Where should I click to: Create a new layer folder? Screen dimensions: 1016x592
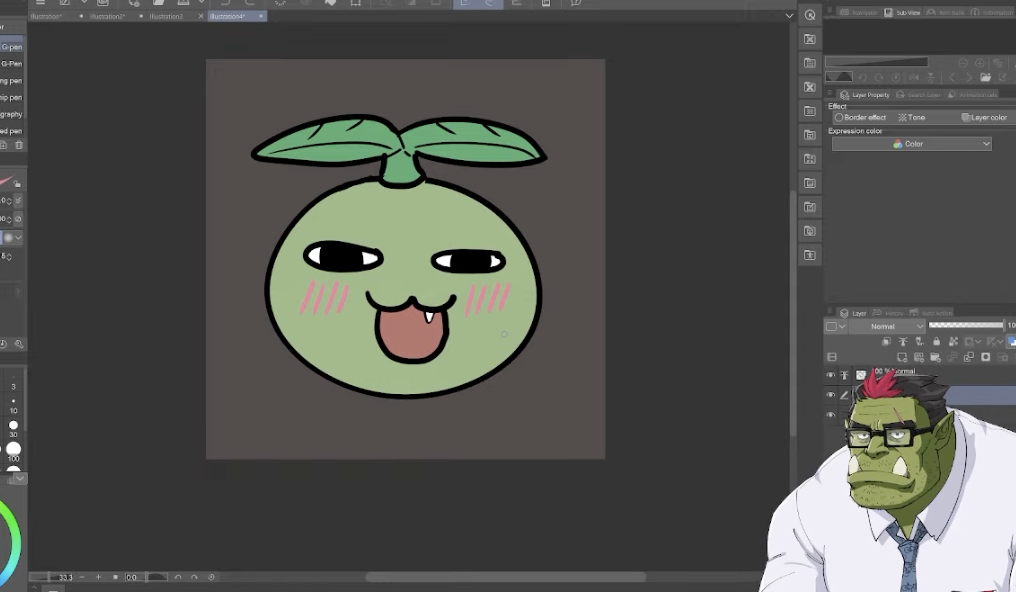click(x=936, y=357)
